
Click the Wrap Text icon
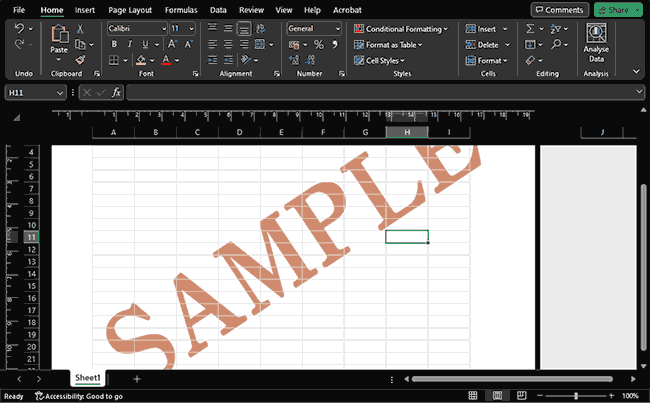tap(260, 28)
